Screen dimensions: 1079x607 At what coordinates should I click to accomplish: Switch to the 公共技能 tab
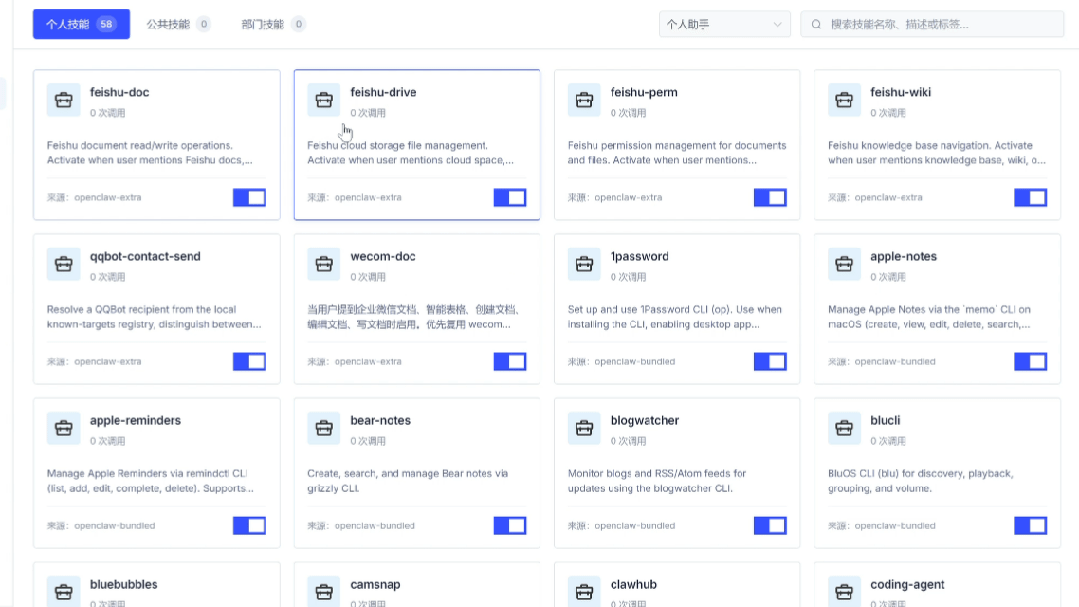pyautogui.click(x=177, y=24)
